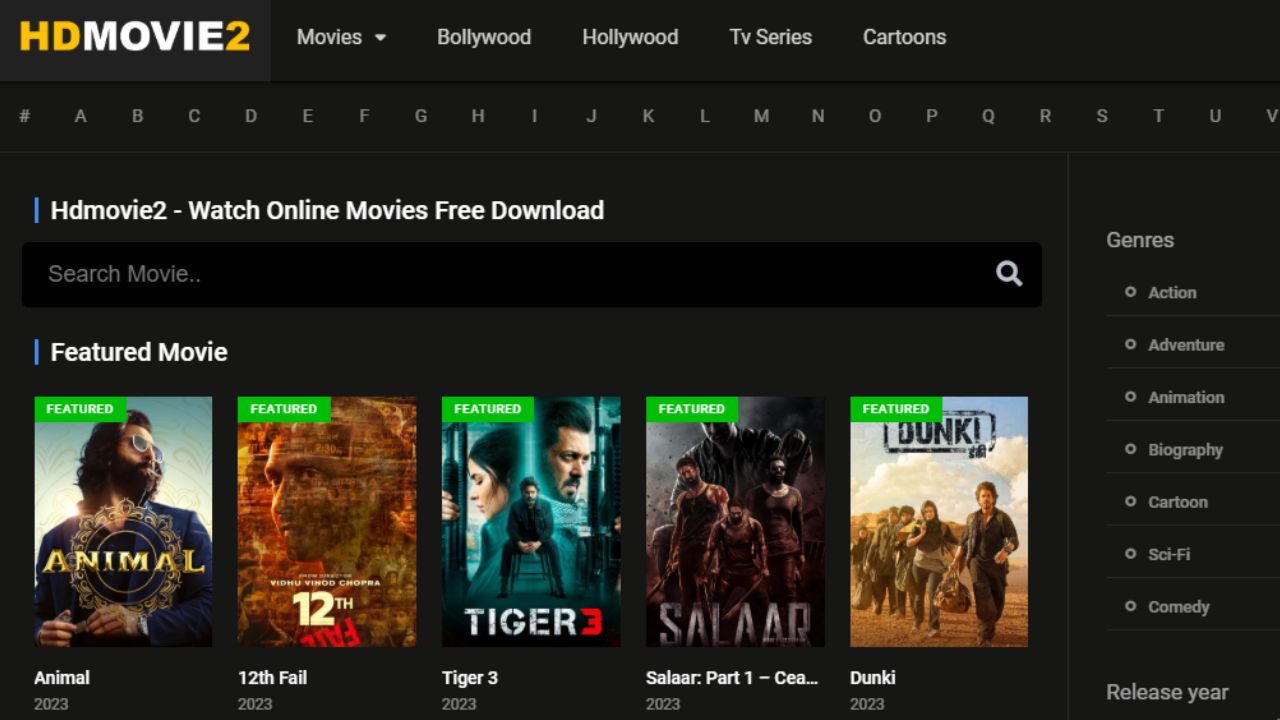Choose the Cartoon genre
The width and height of the screenshot is (1280, 720).
click(1178, 501)
